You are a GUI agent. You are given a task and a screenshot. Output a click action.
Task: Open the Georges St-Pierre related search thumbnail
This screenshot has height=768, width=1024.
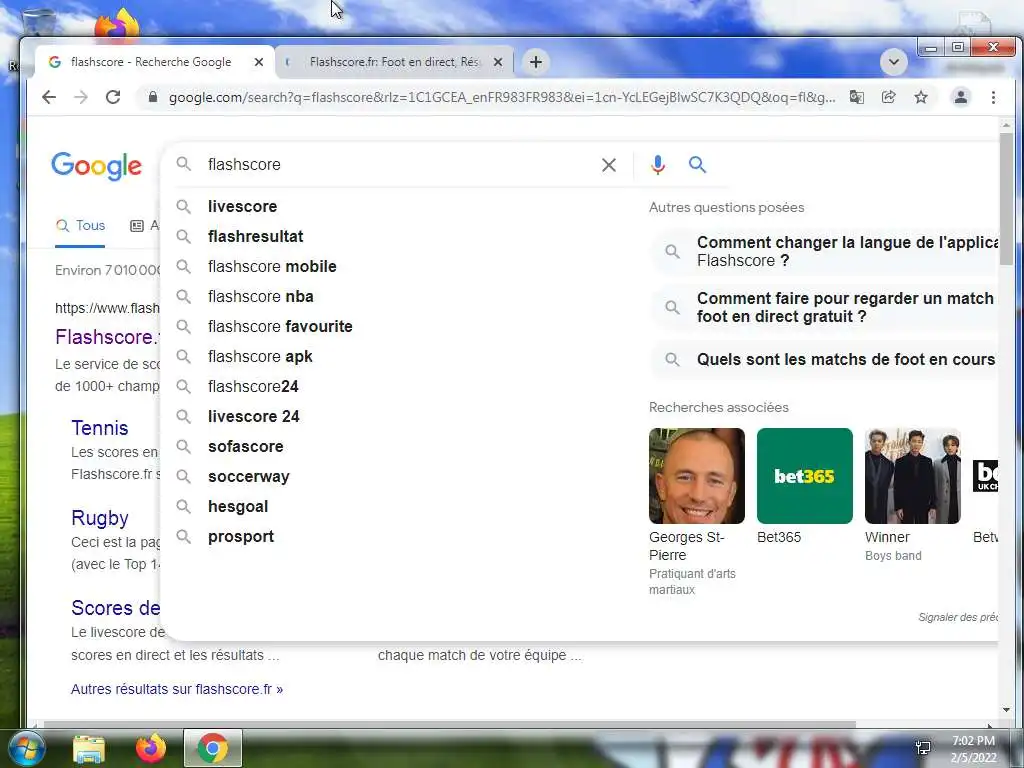coord(697,476)
